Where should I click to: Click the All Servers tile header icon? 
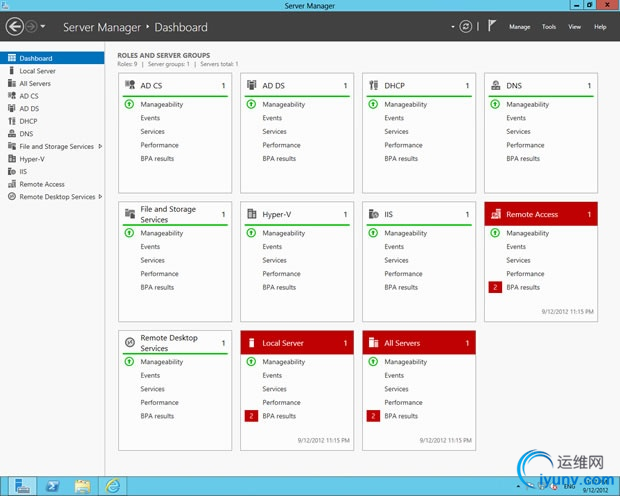(374, 343)
